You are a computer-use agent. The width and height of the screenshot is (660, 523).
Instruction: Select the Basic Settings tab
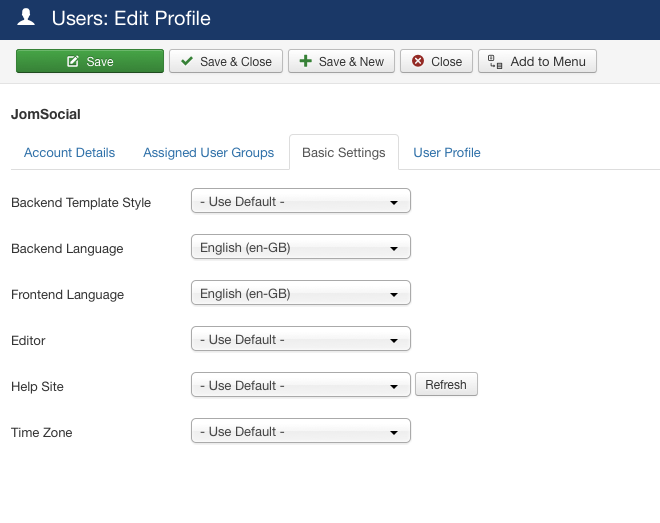pos(344,152)
